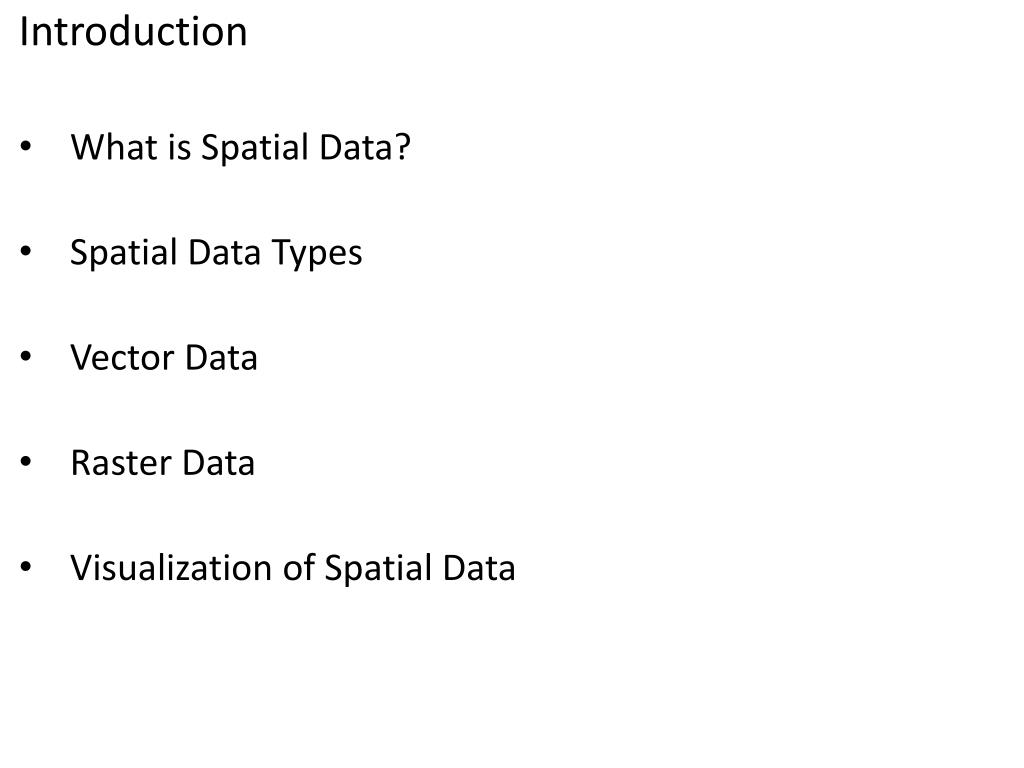Click the bullet point before 'Spatial Data Types'
This screenshot has width=1024, height=768.
[x=27, y=254]
